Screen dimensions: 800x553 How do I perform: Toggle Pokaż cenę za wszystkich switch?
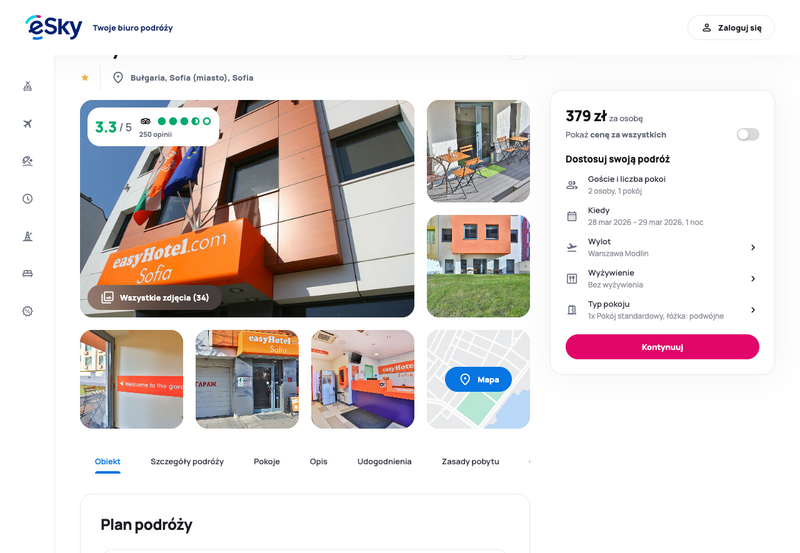point(747,135)
